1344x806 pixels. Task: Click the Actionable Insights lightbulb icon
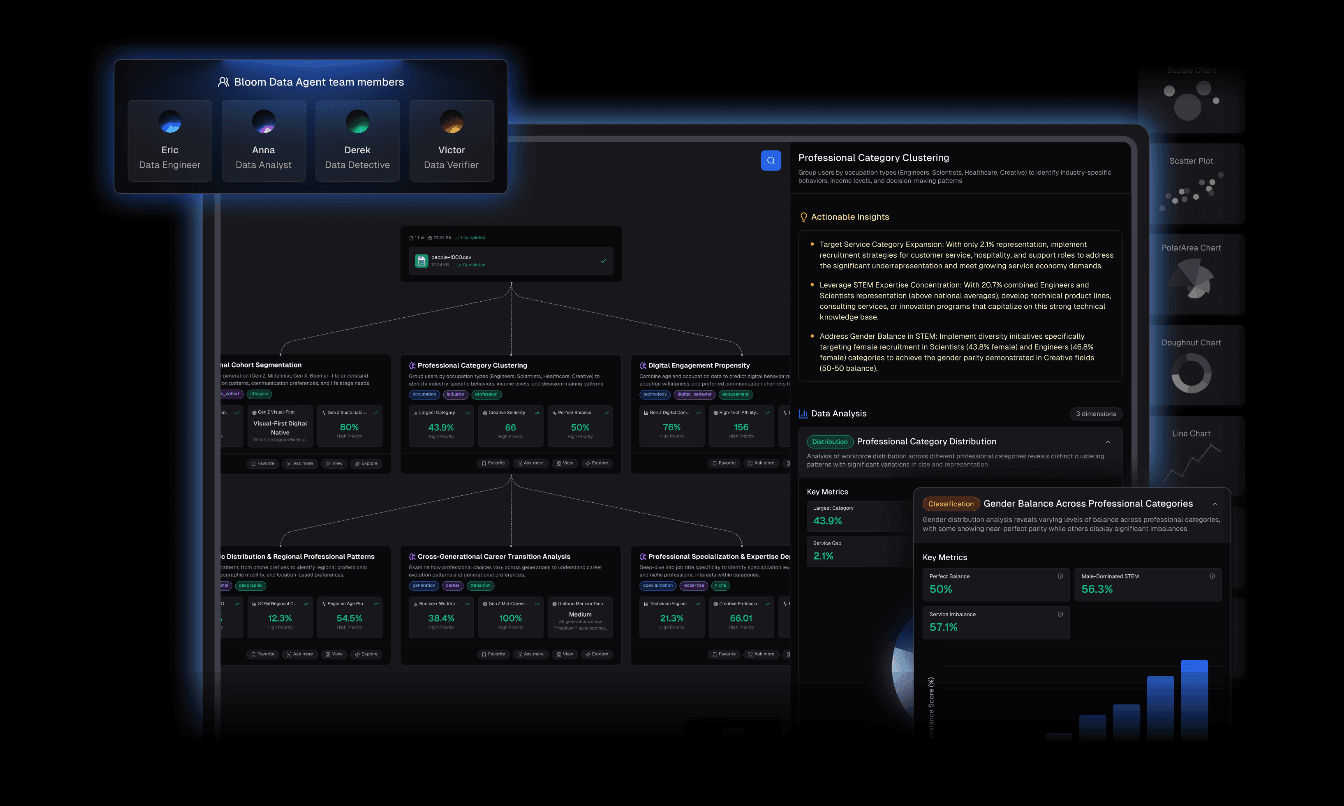(x=806, y=216)
